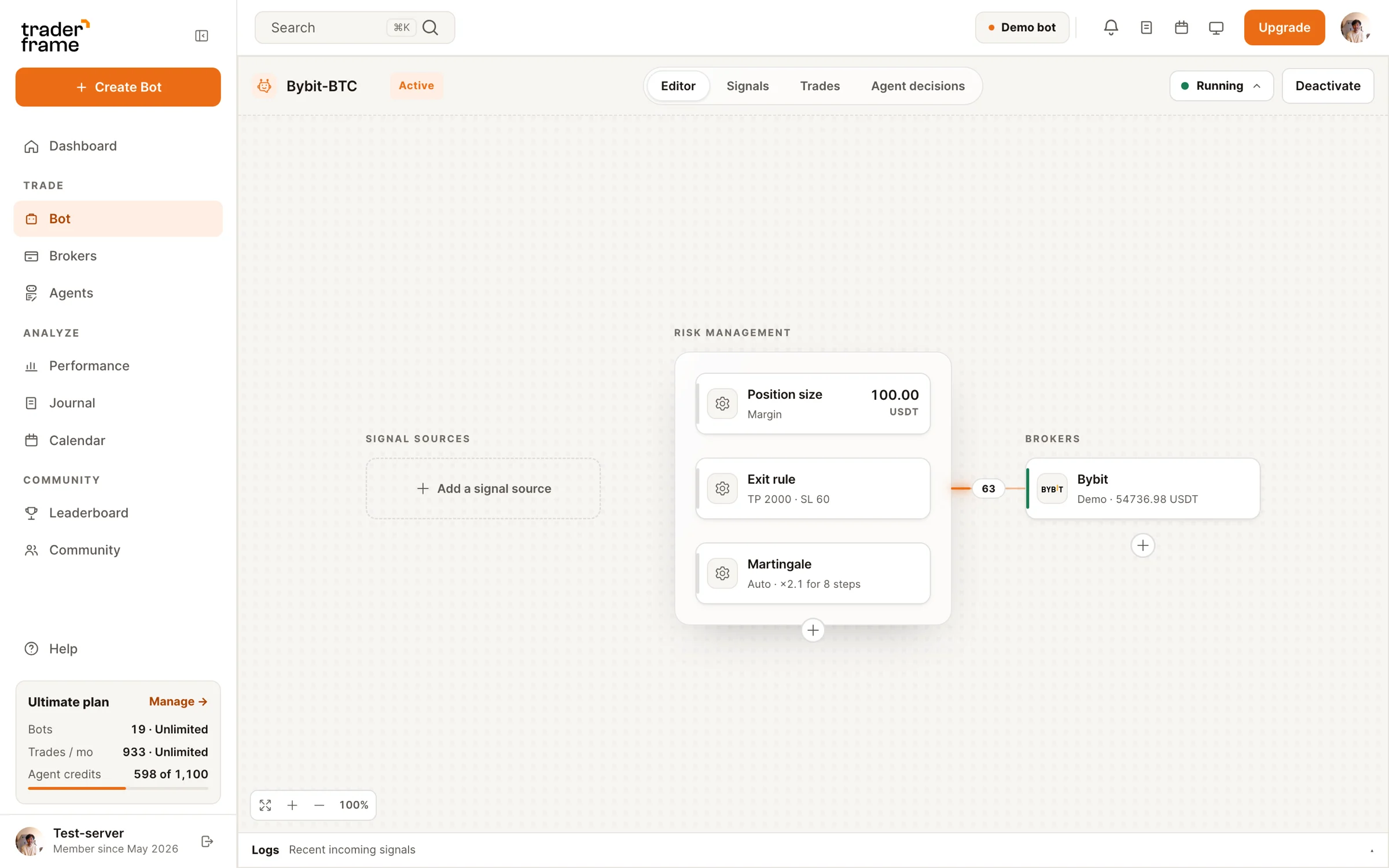Open Exit rule settings gear icon
1389x868 pixels.
point(722,488)
